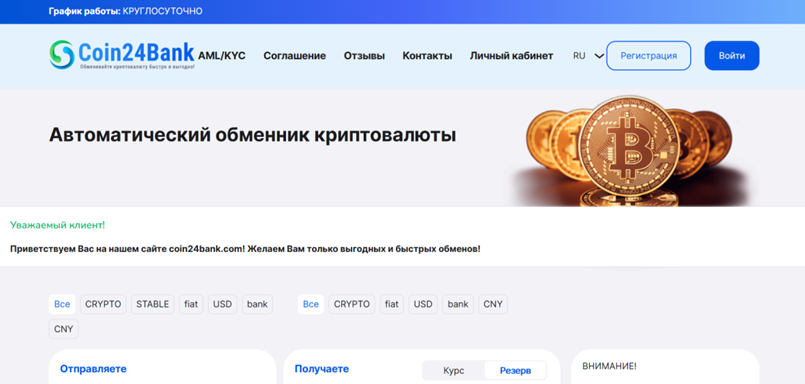Select CNY filter in send column
The image size is (805, 384).
click(x=64, y=329)
